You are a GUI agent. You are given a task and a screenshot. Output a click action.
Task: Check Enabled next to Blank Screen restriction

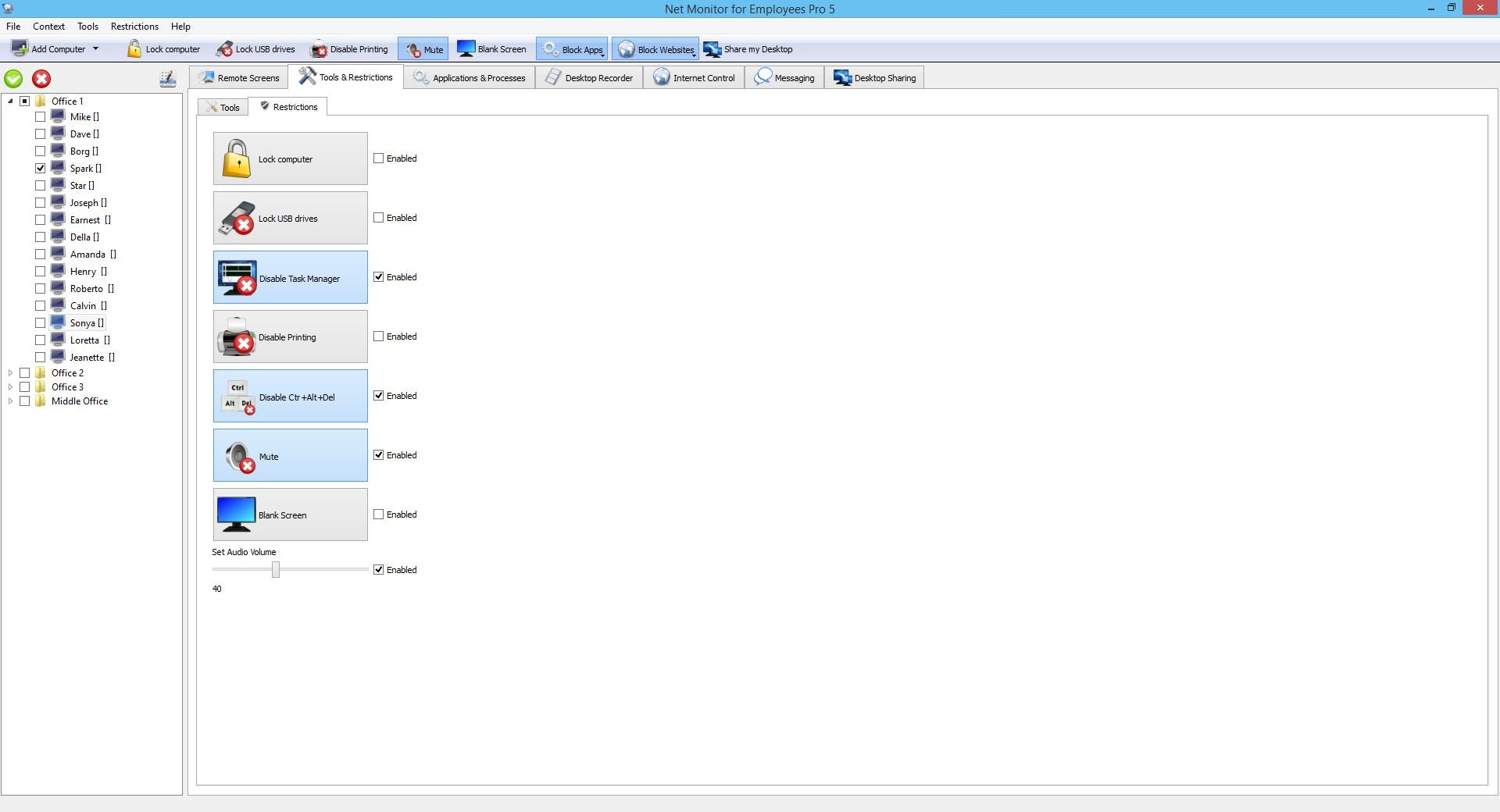(379, 515)
